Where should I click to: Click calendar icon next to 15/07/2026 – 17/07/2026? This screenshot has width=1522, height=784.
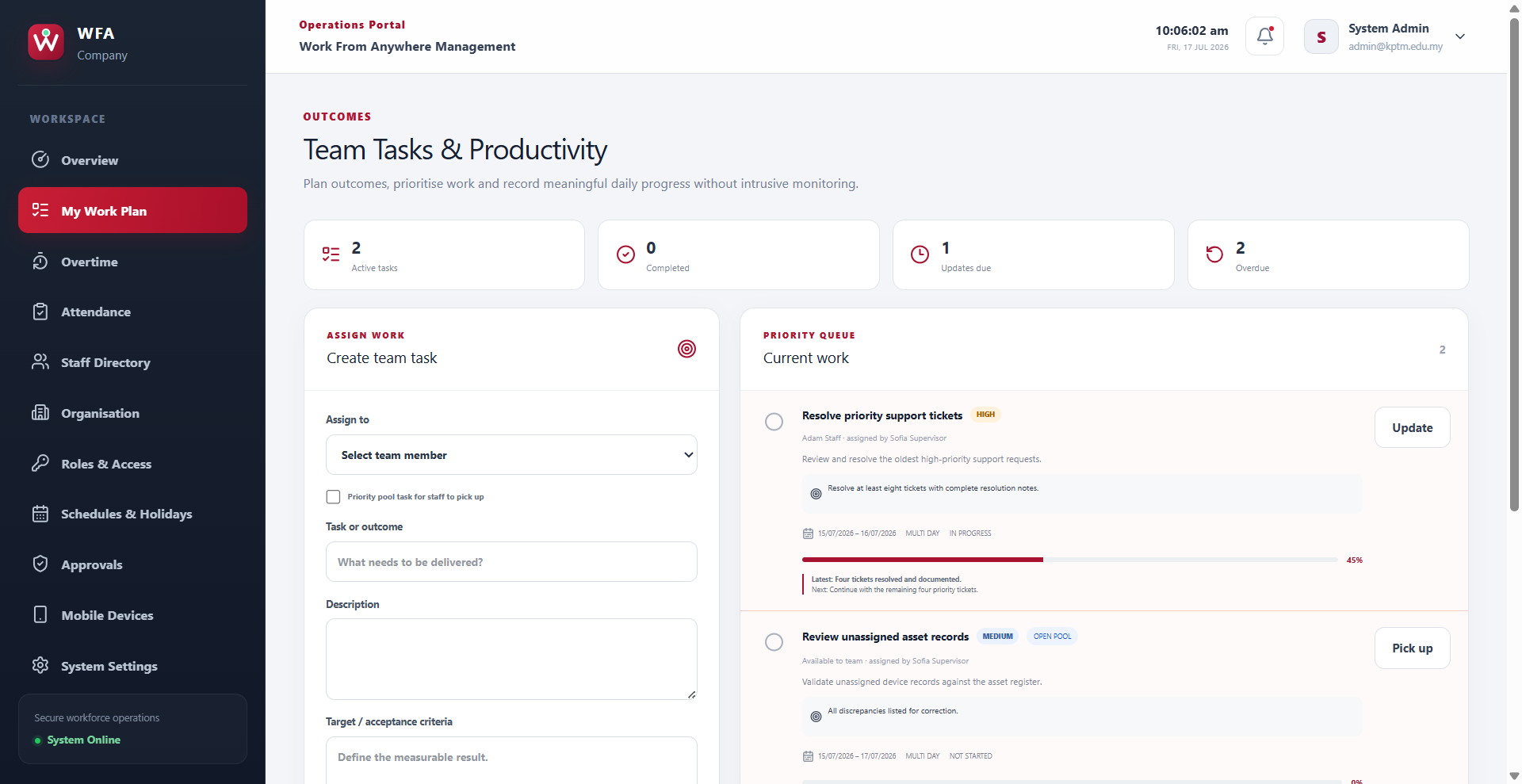tap(808, 756)
